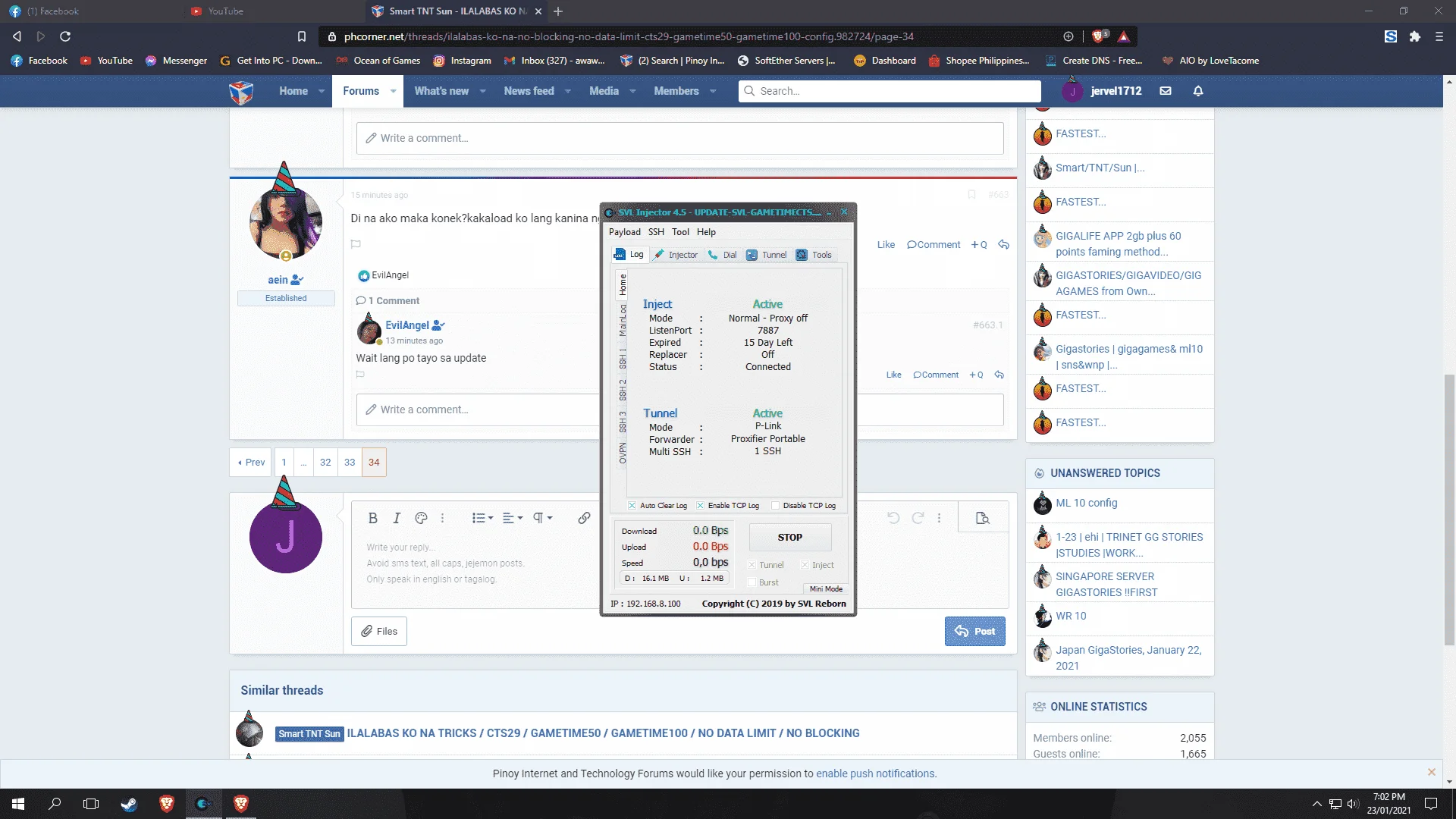Open the Windows notification center icon
This screenshot has width=1456, height=819.
coord(1431,804)
